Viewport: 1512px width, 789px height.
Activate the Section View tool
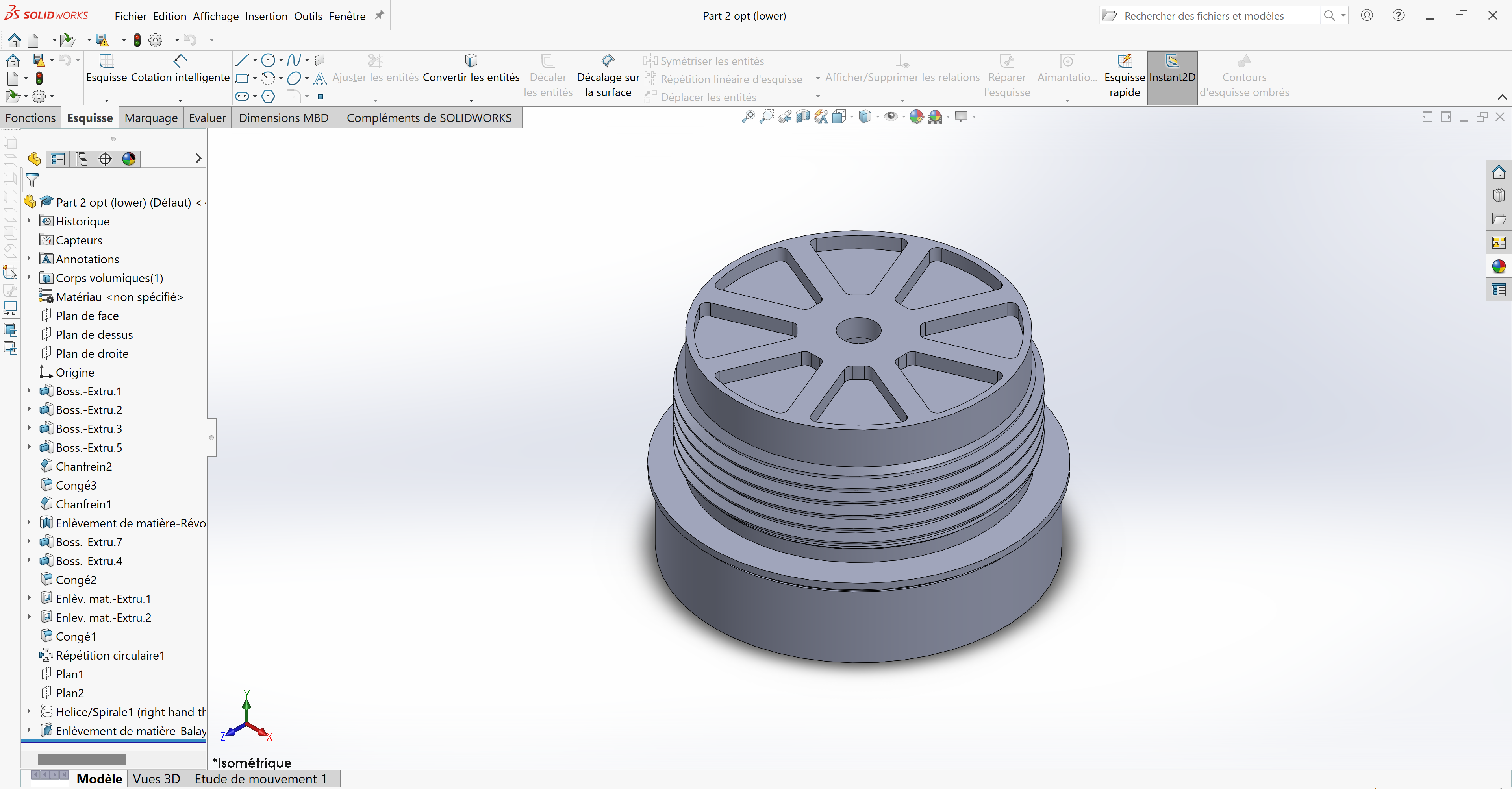(x=802, y=117)
